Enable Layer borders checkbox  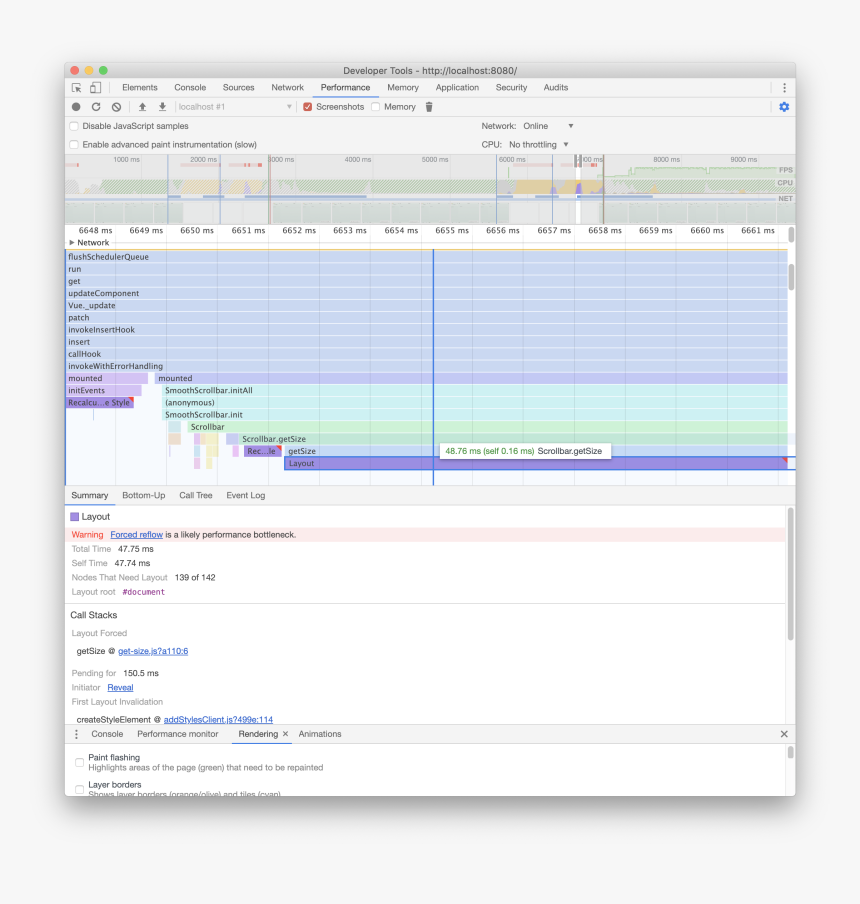coord(80,789)
